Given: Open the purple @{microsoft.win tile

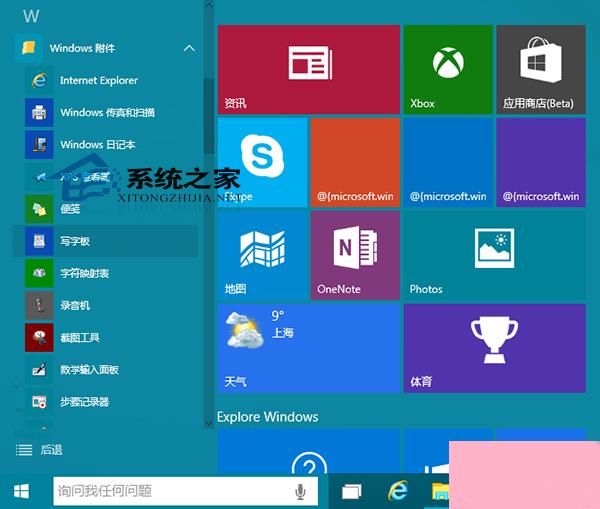Looking at the screenshot, I should (x=541, y=163).
